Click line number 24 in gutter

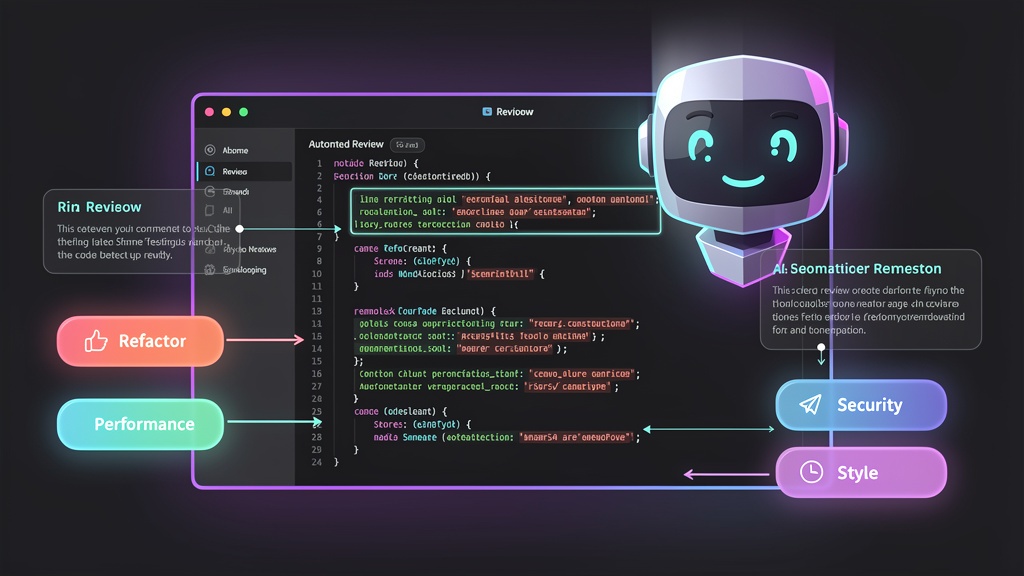pyautogui.click(x=317, y=462)
